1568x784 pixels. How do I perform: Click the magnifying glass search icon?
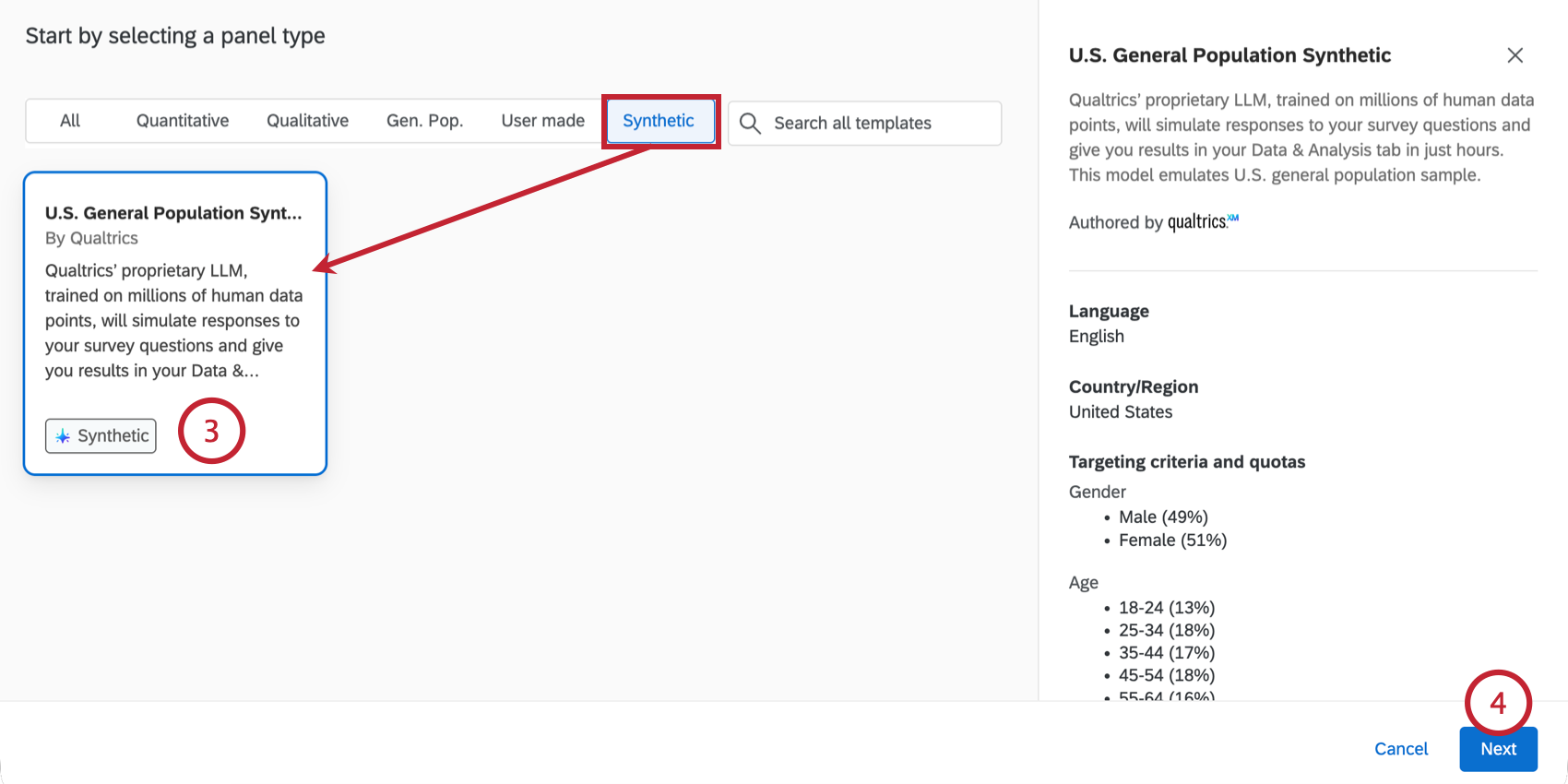[750, 124]
